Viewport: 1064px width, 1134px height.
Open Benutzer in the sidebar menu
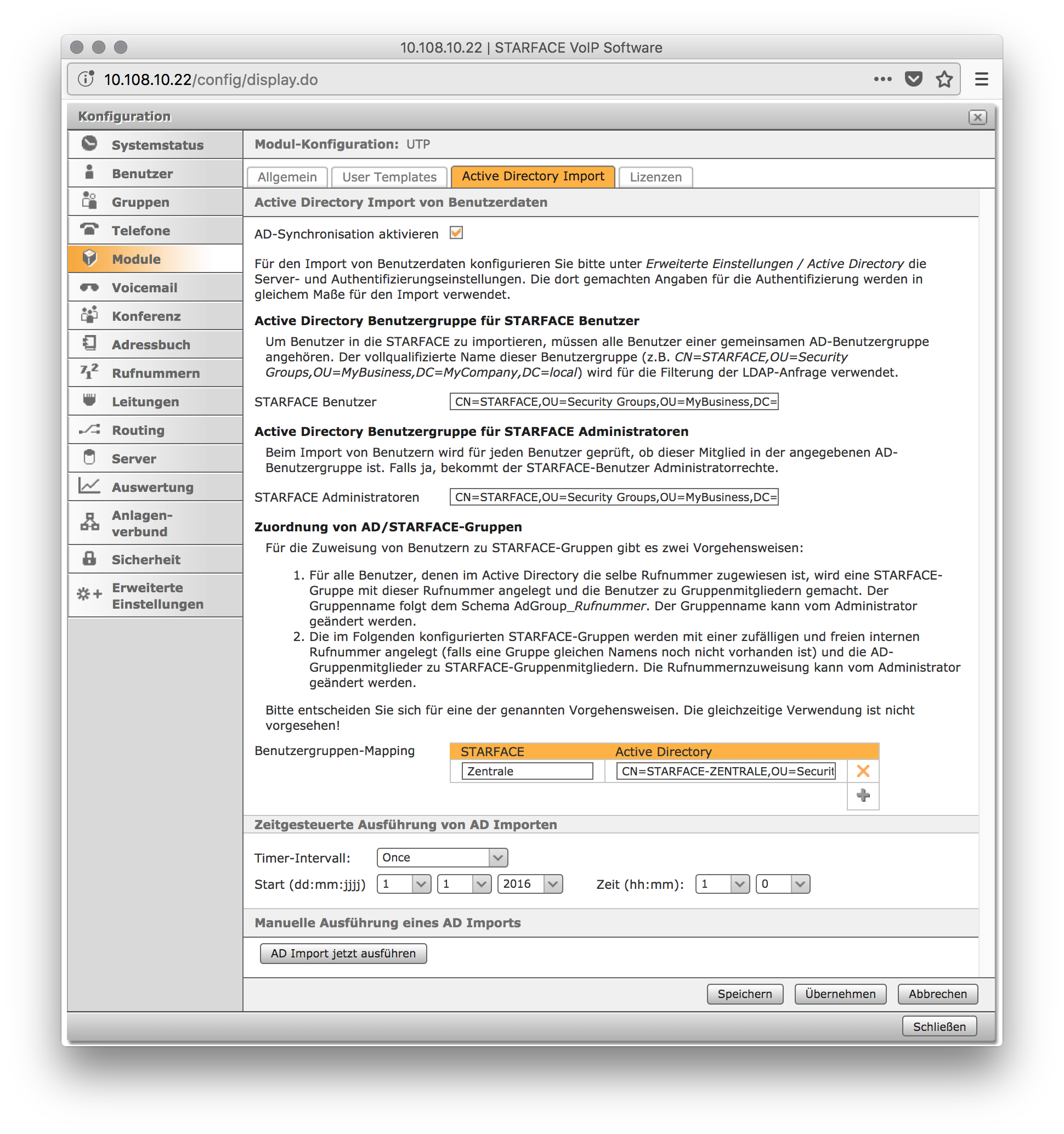click(x=155, y=173)
